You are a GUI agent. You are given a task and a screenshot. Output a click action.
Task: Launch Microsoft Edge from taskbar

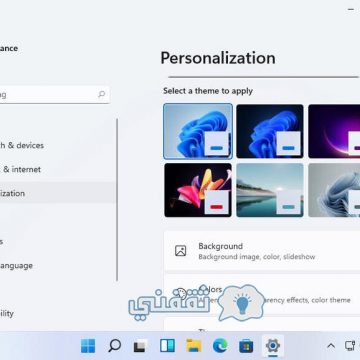pos(220,346)
